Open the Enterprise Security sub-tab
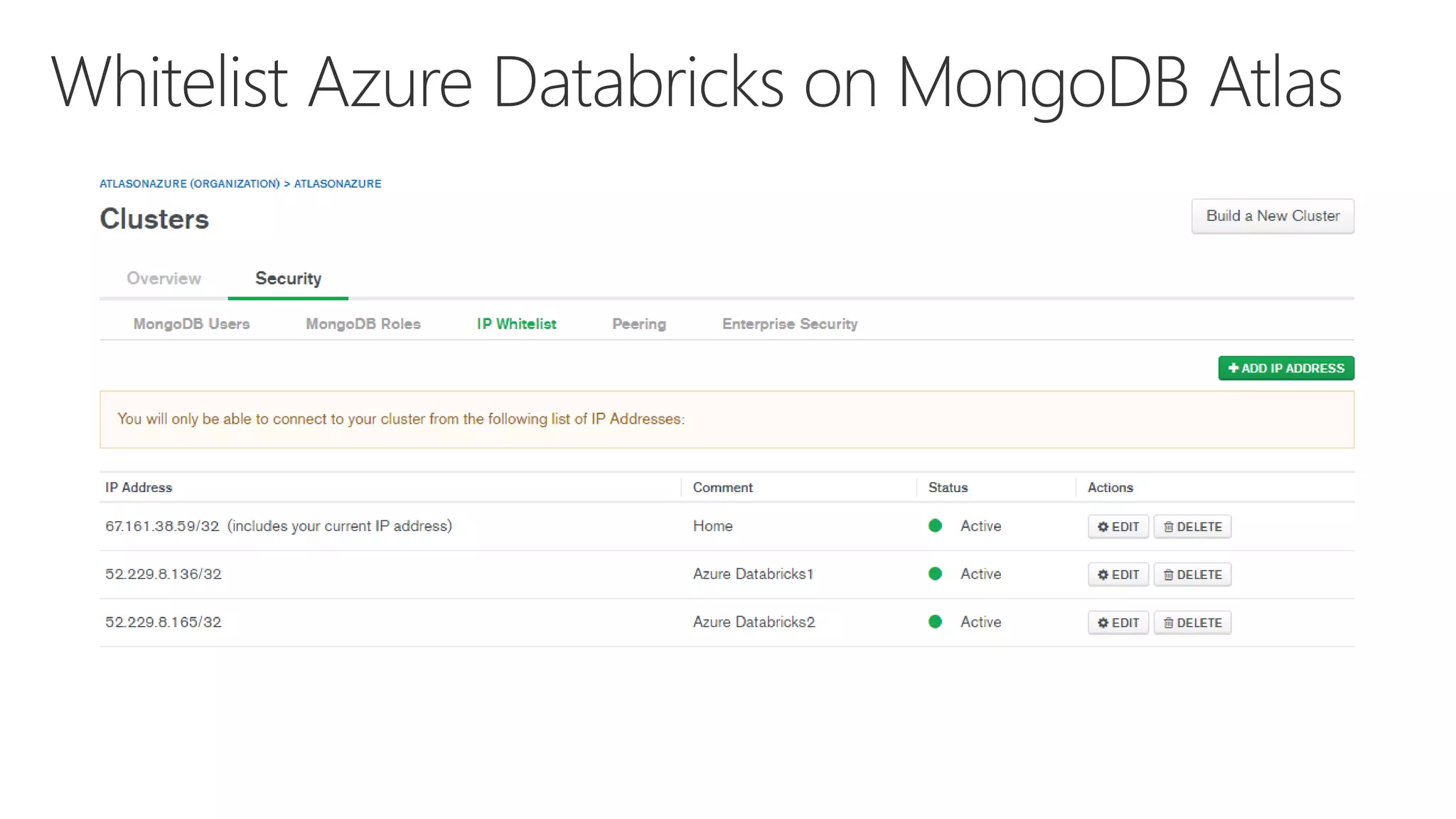1456x819 pixels. coord(789,324)
